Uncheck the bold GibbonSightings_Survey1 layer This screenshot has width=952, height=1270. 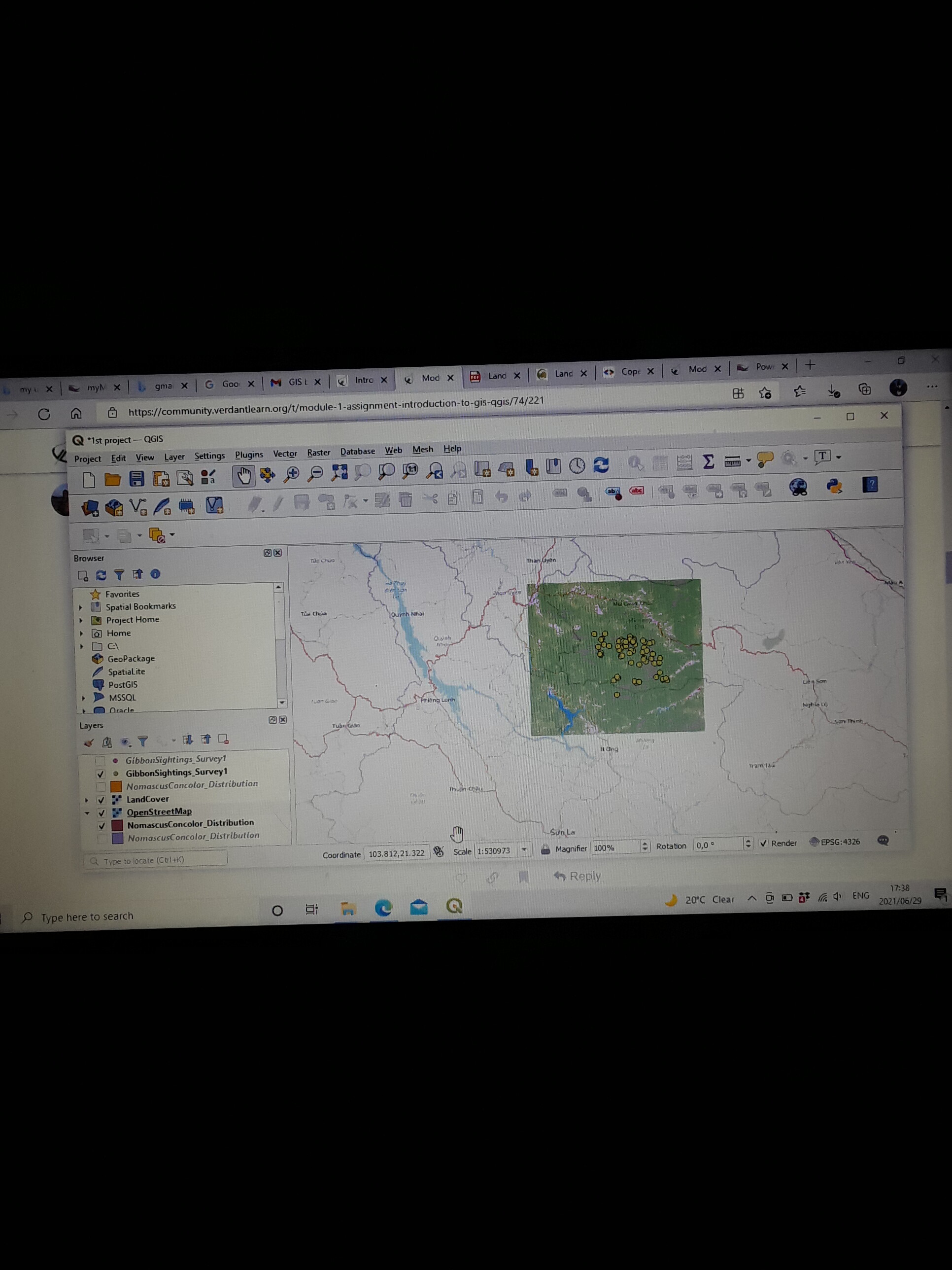click(101, 774)
